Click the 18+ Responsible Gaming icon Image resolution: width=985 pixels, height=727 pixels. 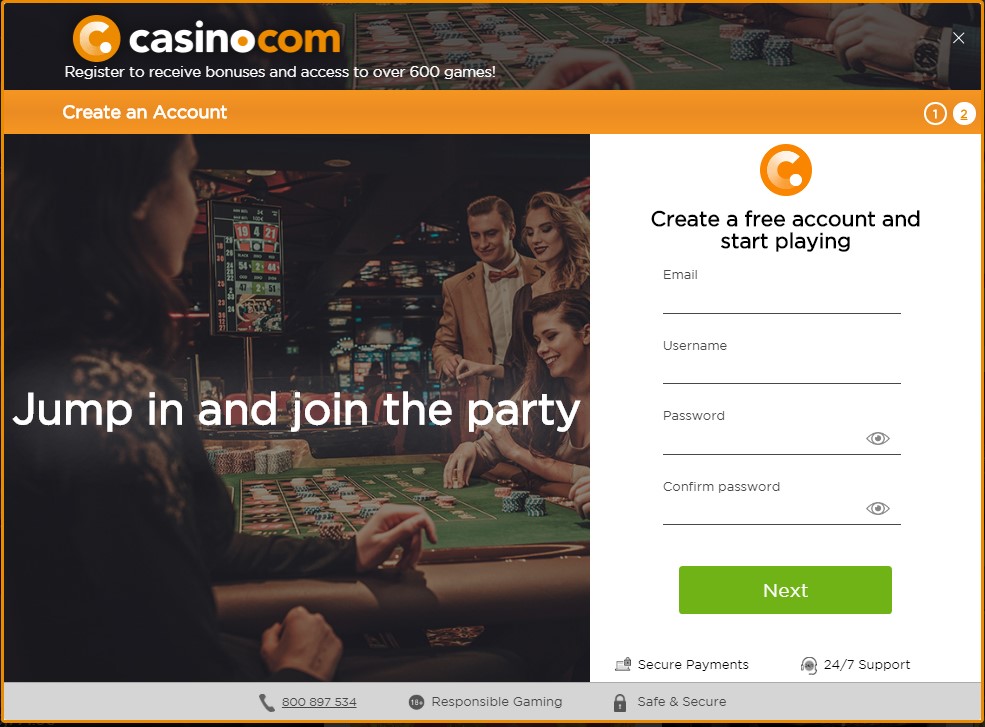point(416,702)
